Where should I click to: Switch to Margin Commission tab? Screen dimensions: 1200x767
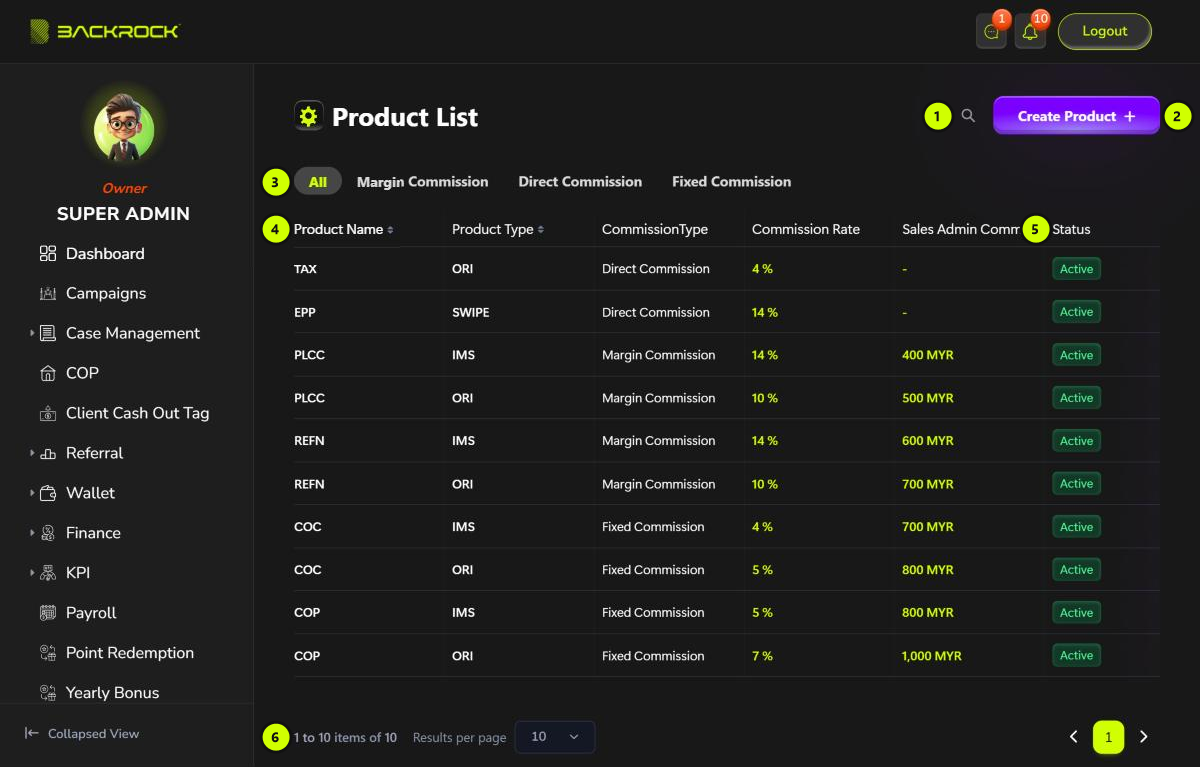[x=422, y=181]
